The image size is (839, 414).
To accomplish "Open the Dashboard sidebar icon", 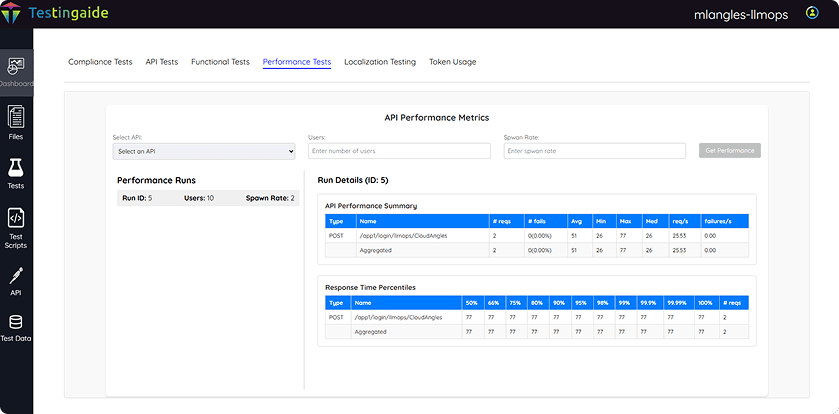I will [16, 67].
